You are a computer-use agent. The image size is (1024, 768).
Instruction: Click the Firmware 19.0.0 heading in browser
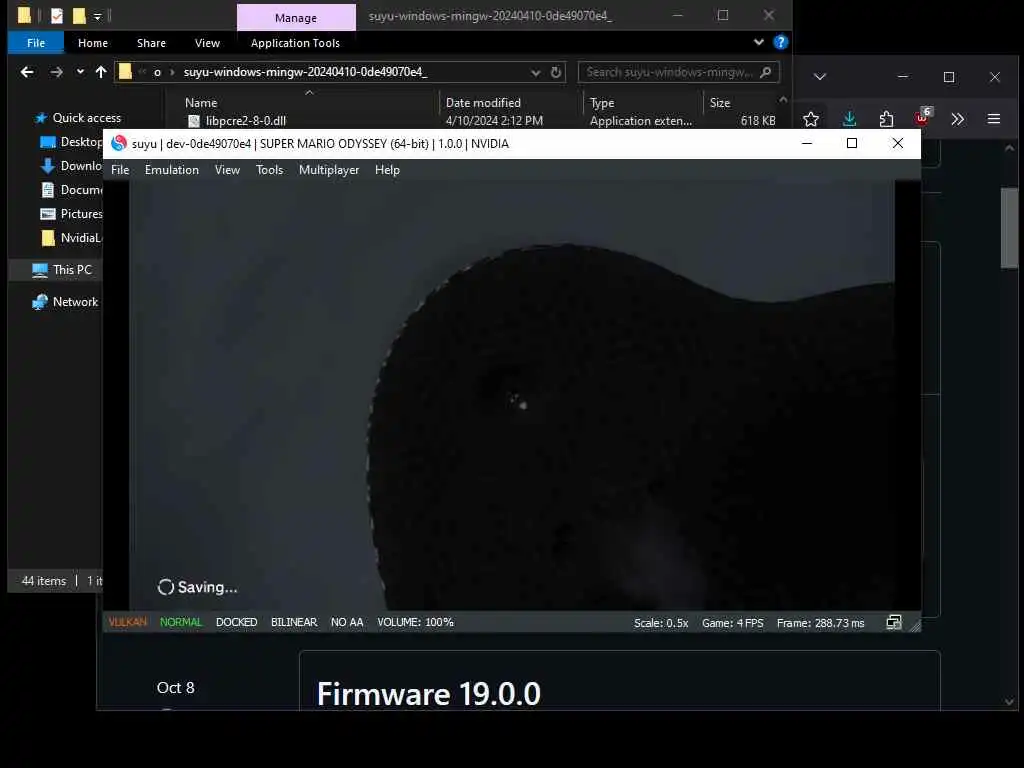click(x=429, y=694)
